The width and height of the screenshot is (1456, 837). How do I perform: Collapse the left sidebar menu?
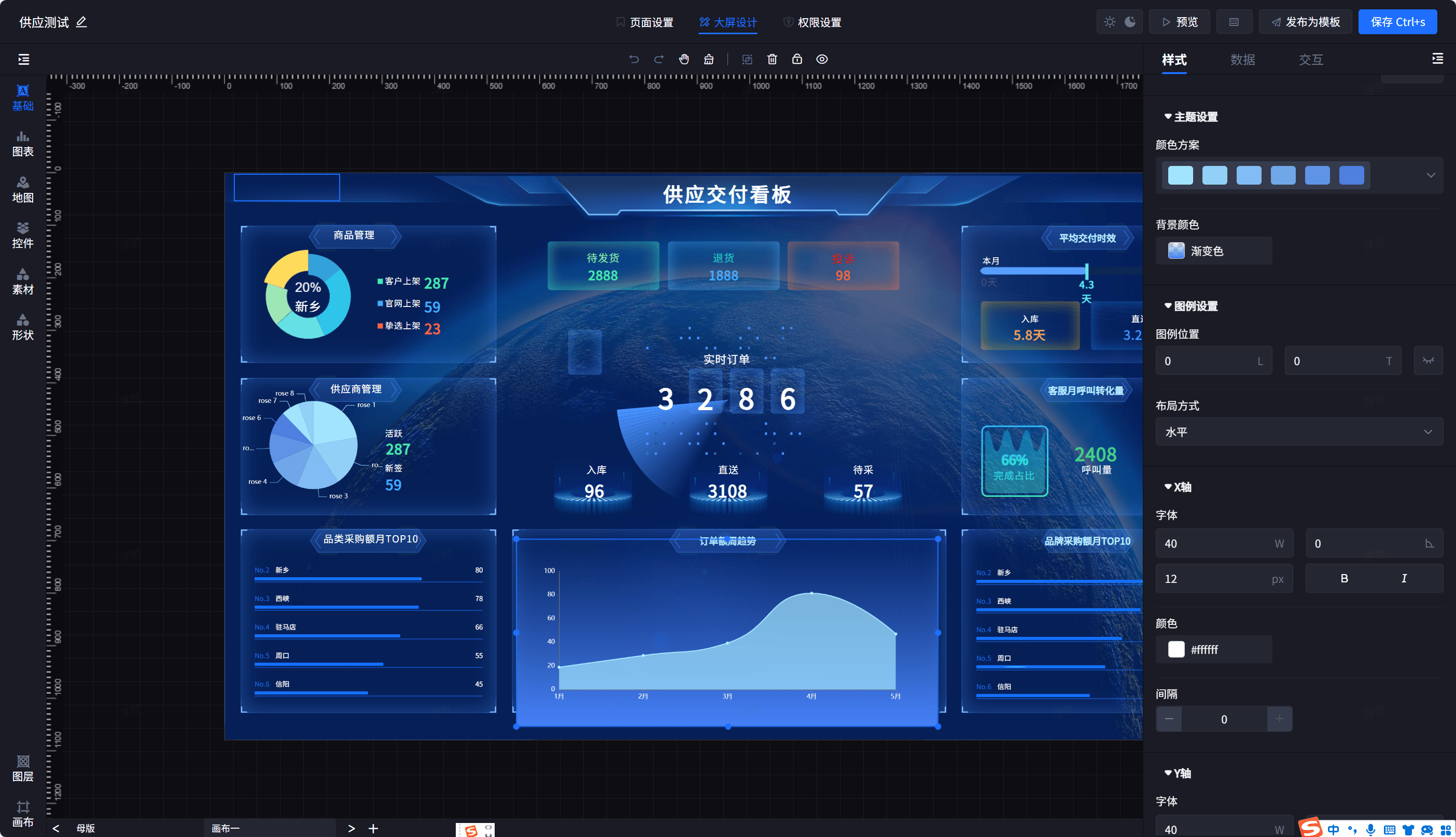(x=23, y=59)
